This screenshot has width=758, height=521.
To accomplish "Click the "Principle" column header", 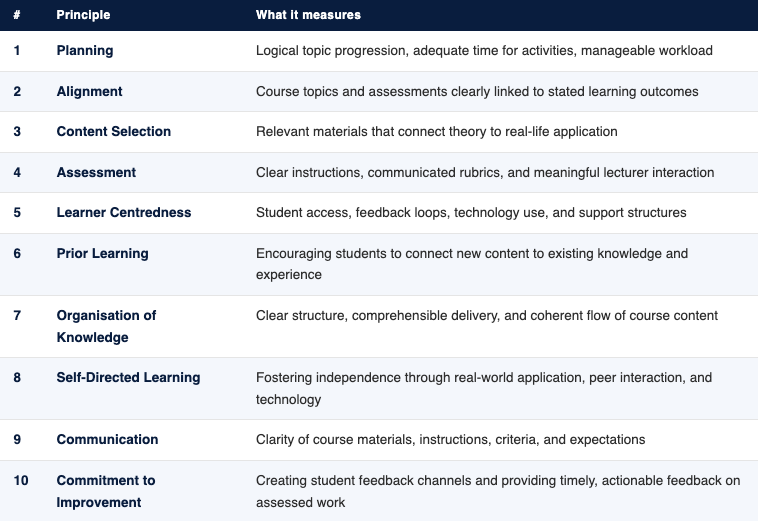I will (83, 15).
